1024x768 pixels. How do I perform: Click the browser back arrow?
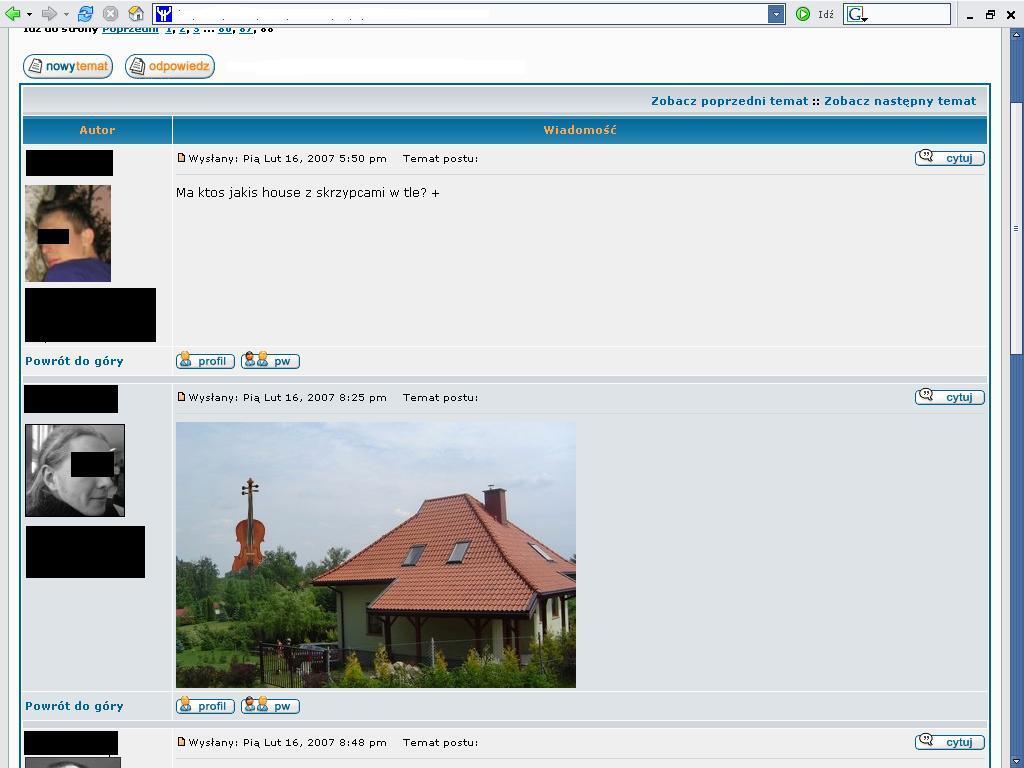pos(13,14)
